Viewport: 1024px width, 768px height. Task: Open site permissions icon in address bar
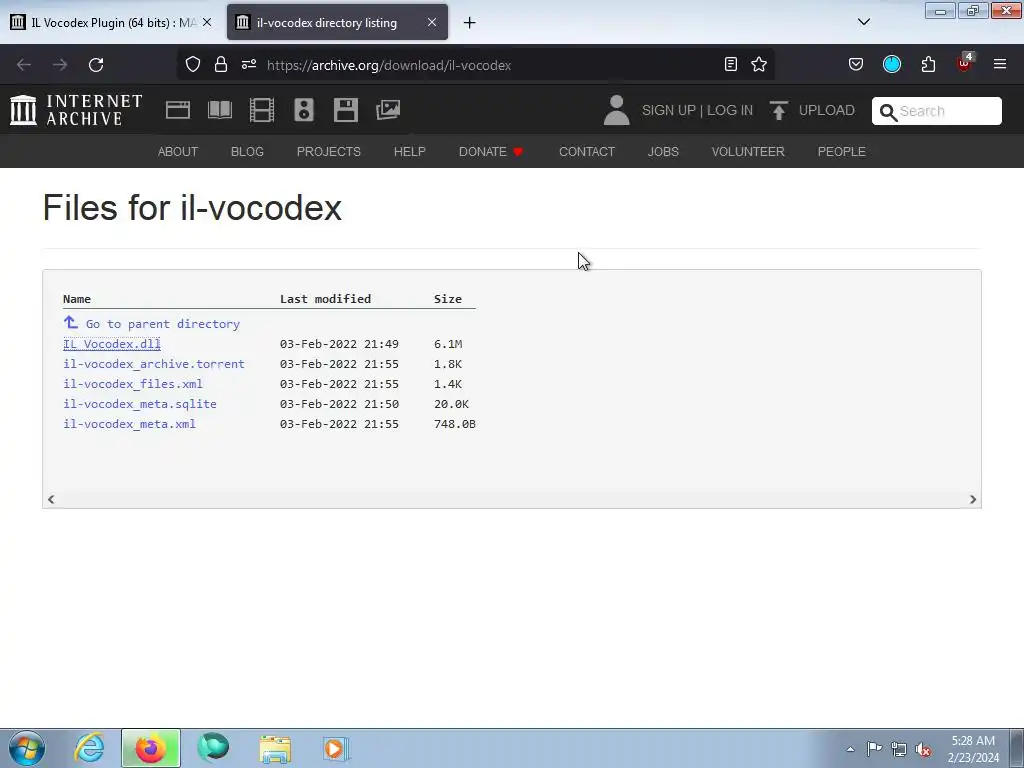(x=249, y=65)
